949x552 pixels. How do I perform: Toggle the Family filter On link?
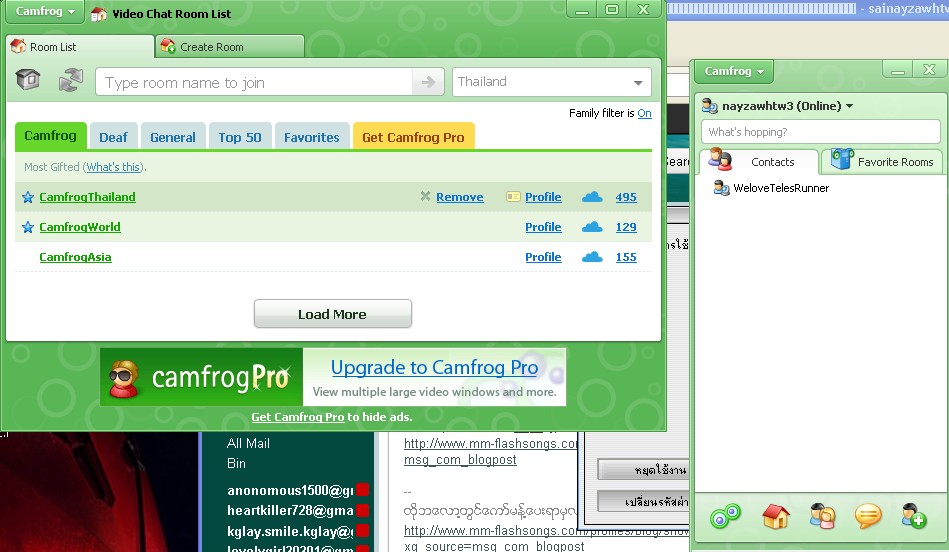(x=644, y=113)
